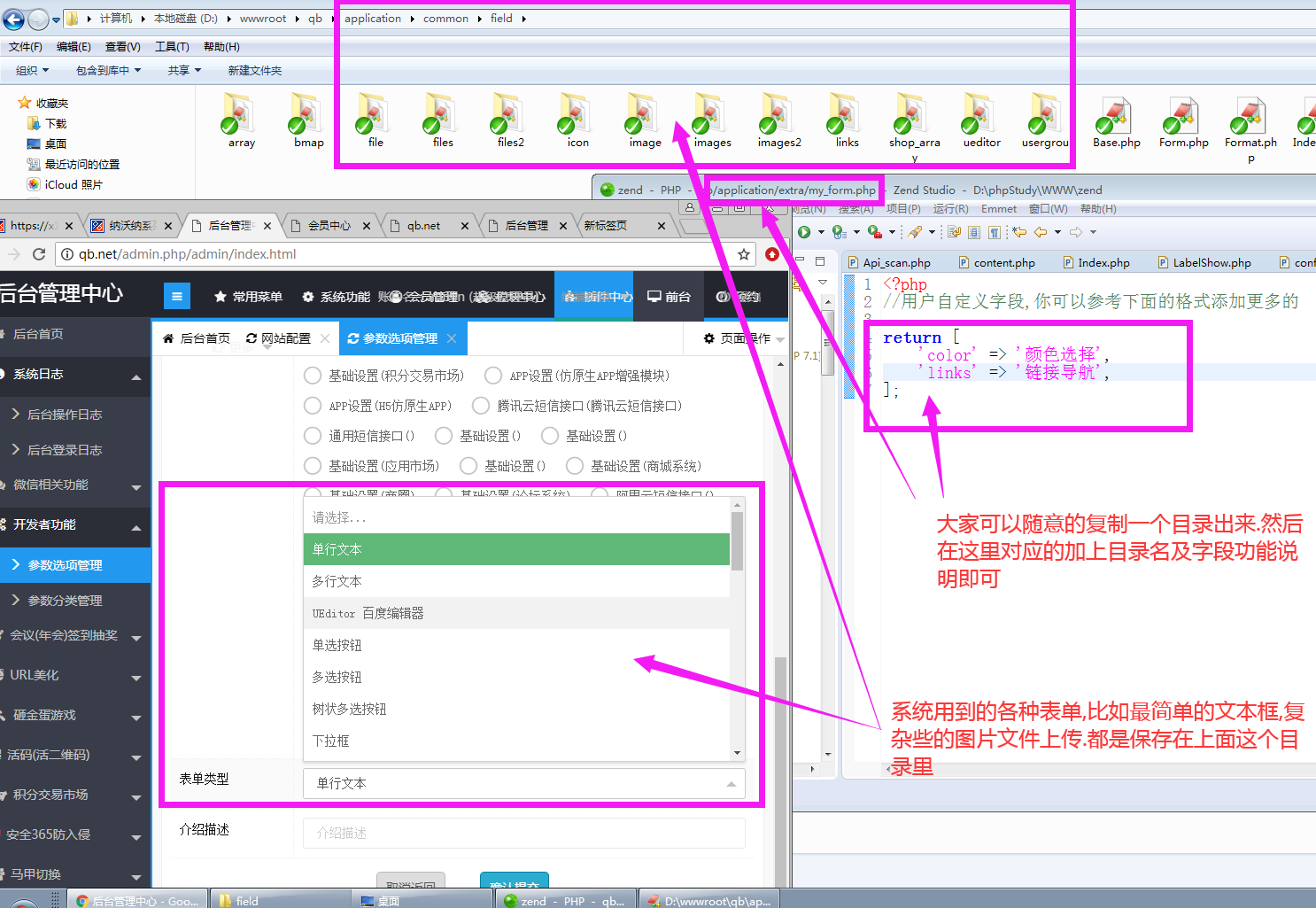Image resolution: width=1316 pixels, height=908 pixels.
Task: Open the 工具(T) menu in Explorer
Action: 172,47
